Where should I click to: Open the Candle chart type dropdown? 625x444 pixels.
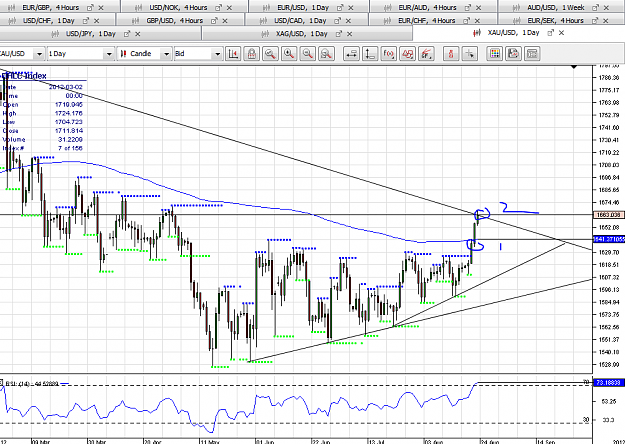(166, 54)
